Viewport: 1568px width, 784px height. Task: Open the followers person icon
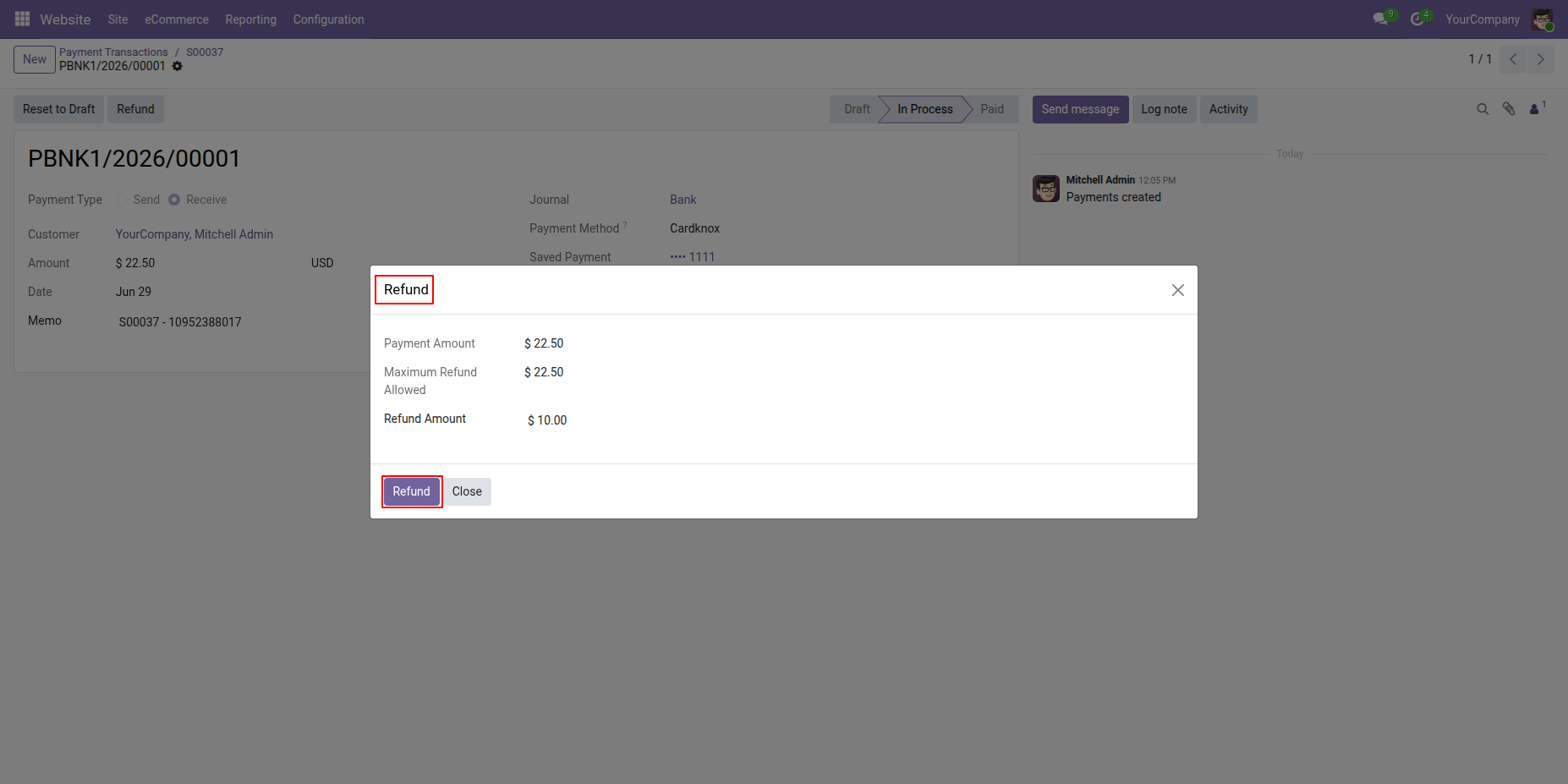[x=1535, y=109]
